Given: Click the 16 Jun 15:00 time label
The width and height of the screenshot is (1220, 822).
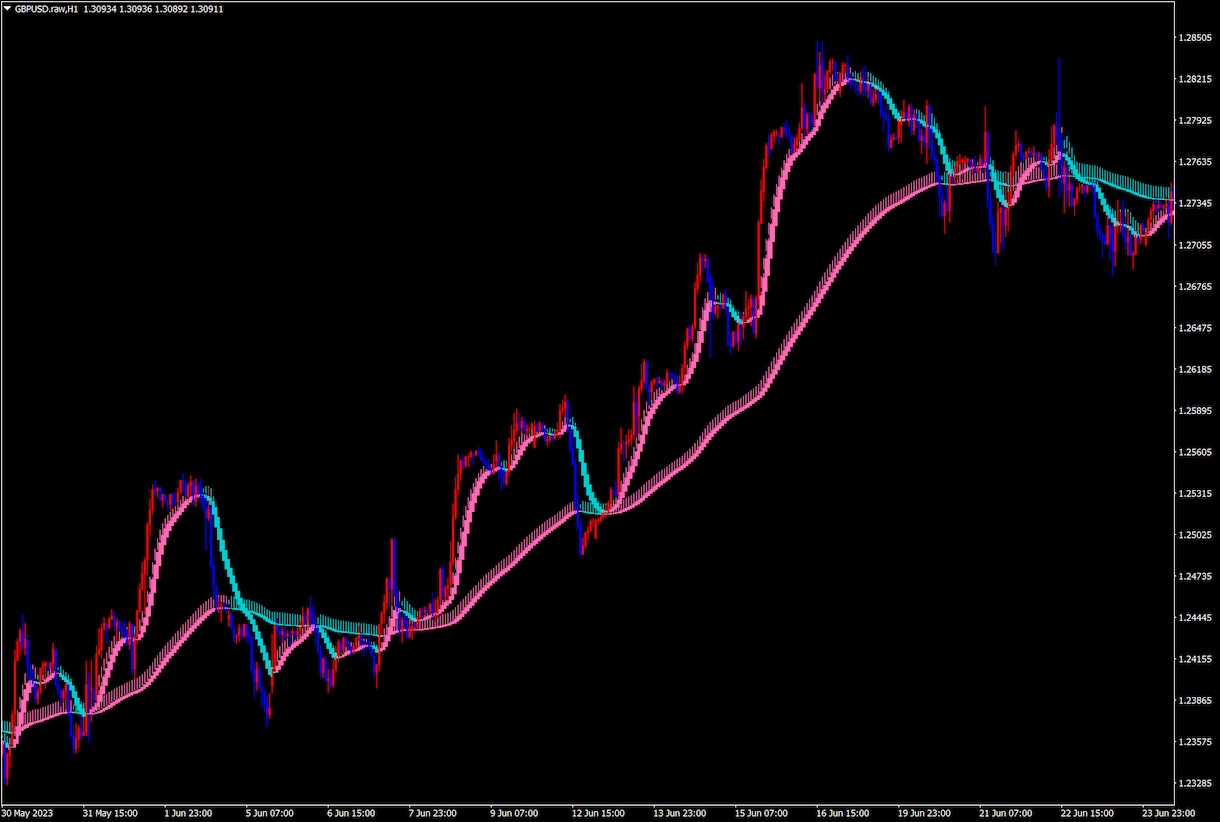Looking at the screenshot, I should coord(843,813).
